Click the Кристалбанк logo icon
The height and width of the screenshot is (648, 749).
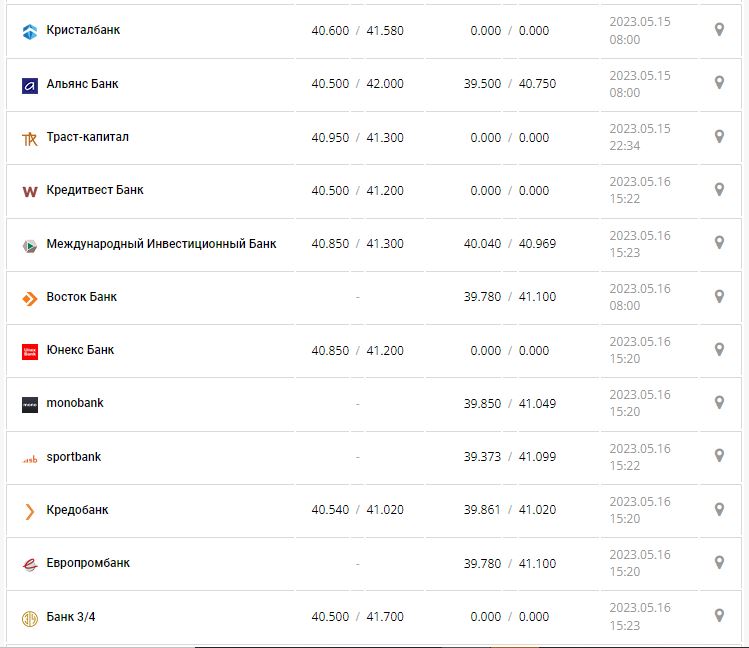pos(29,32)
